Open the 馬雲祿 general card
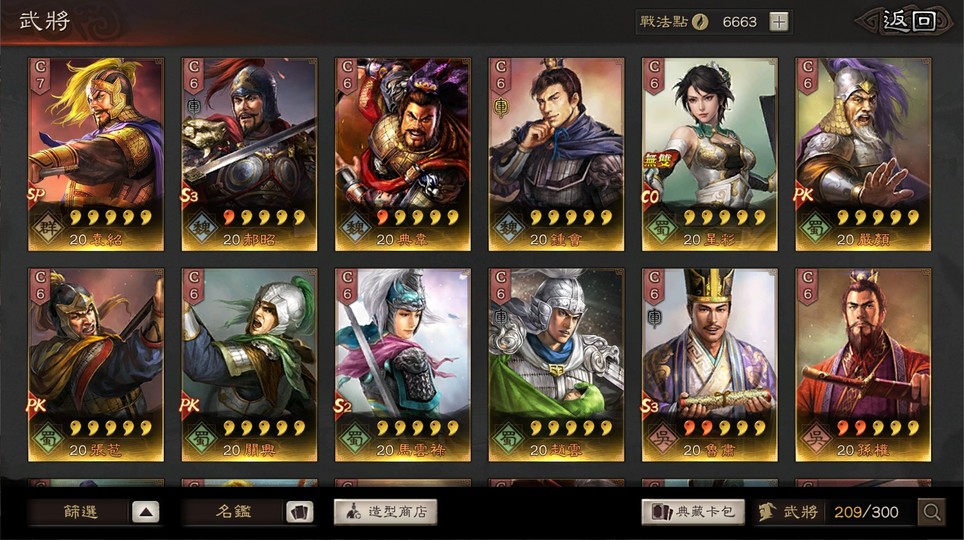Image resolution: width=964 pixels, height=540 pixels. point(403,365)
